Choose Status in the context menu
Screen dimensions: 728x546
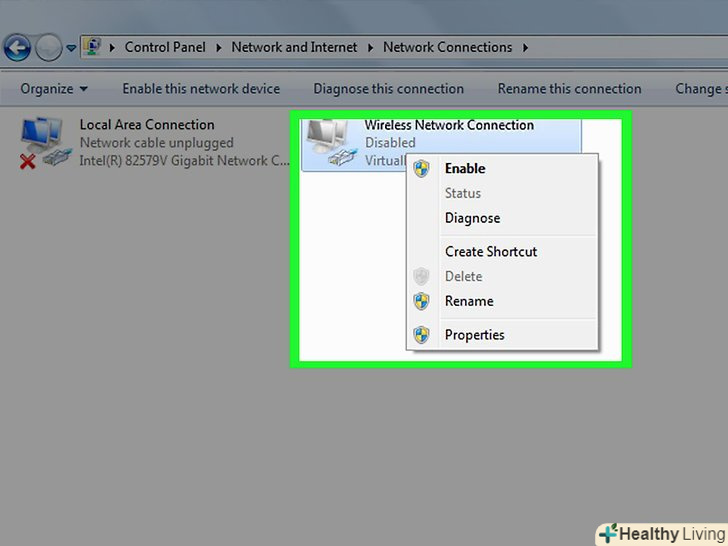coord(502,193)
